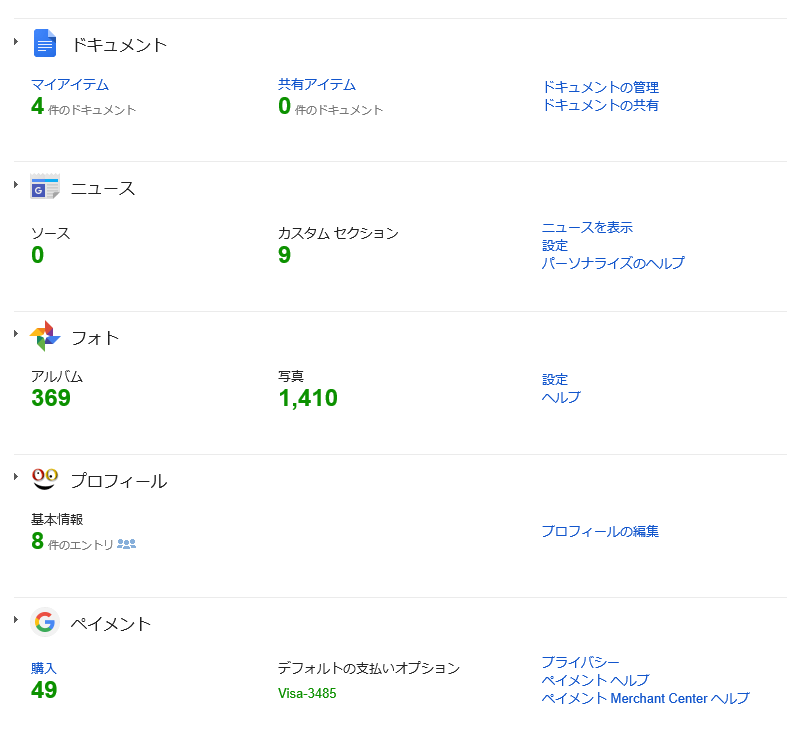Open the ニュースを表示 link
This screenshot has height=740, width=787.
(587, 228)
